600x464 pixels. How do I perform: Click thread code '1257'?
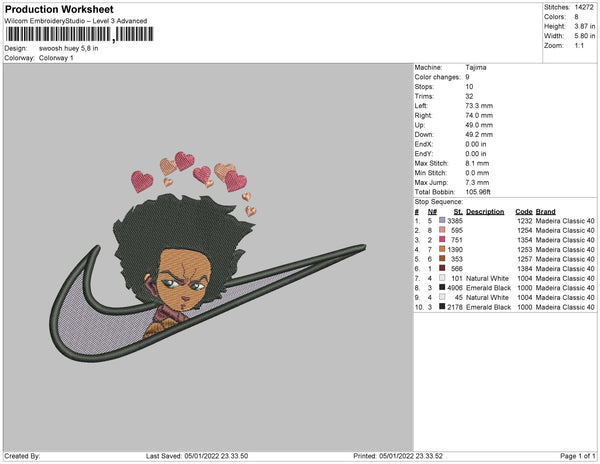pyautogui.click(x=525, y=259)
